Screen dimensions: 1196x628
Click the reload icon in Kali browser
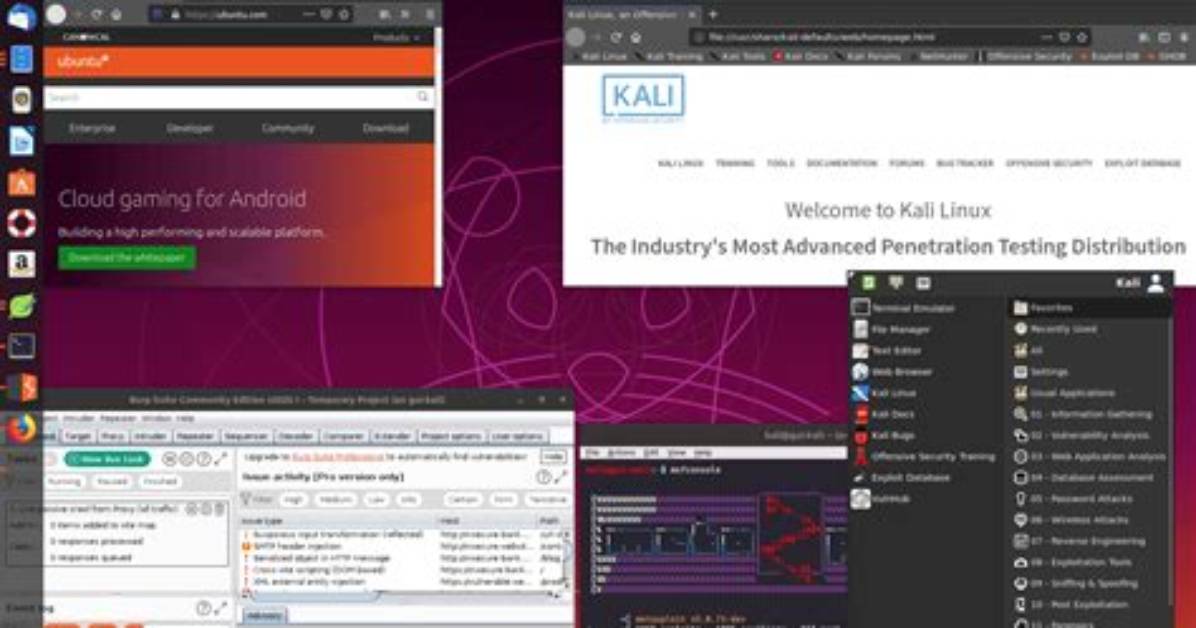[616, 37]
